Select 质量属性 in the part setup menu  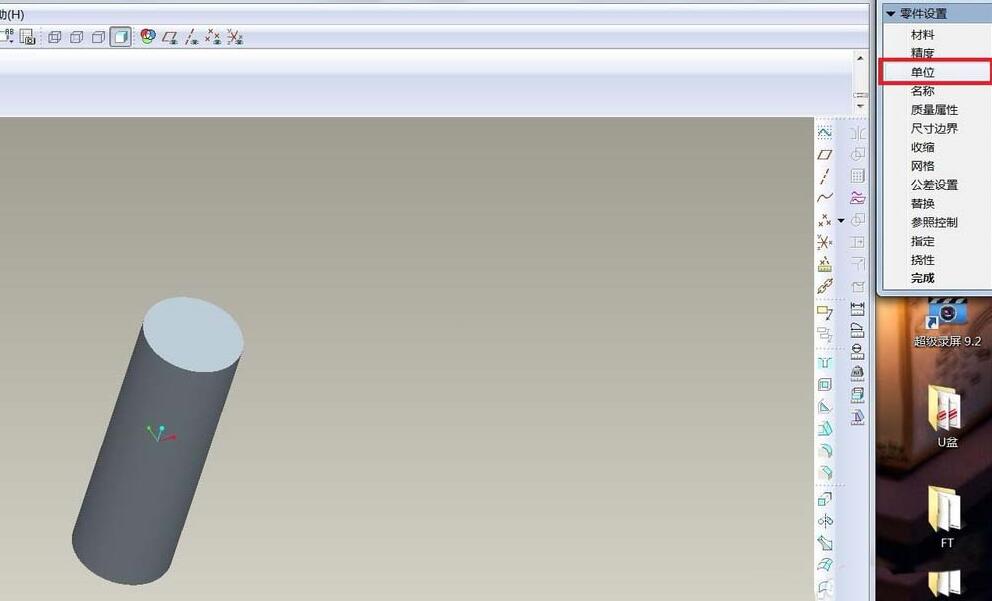pyautogui.click(x=934, y=110)
